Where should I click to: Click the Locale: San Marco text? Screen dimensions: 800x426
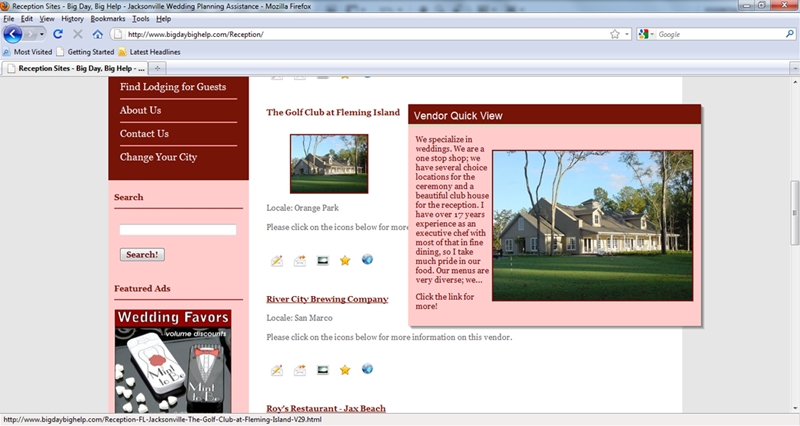coord(299,318)
